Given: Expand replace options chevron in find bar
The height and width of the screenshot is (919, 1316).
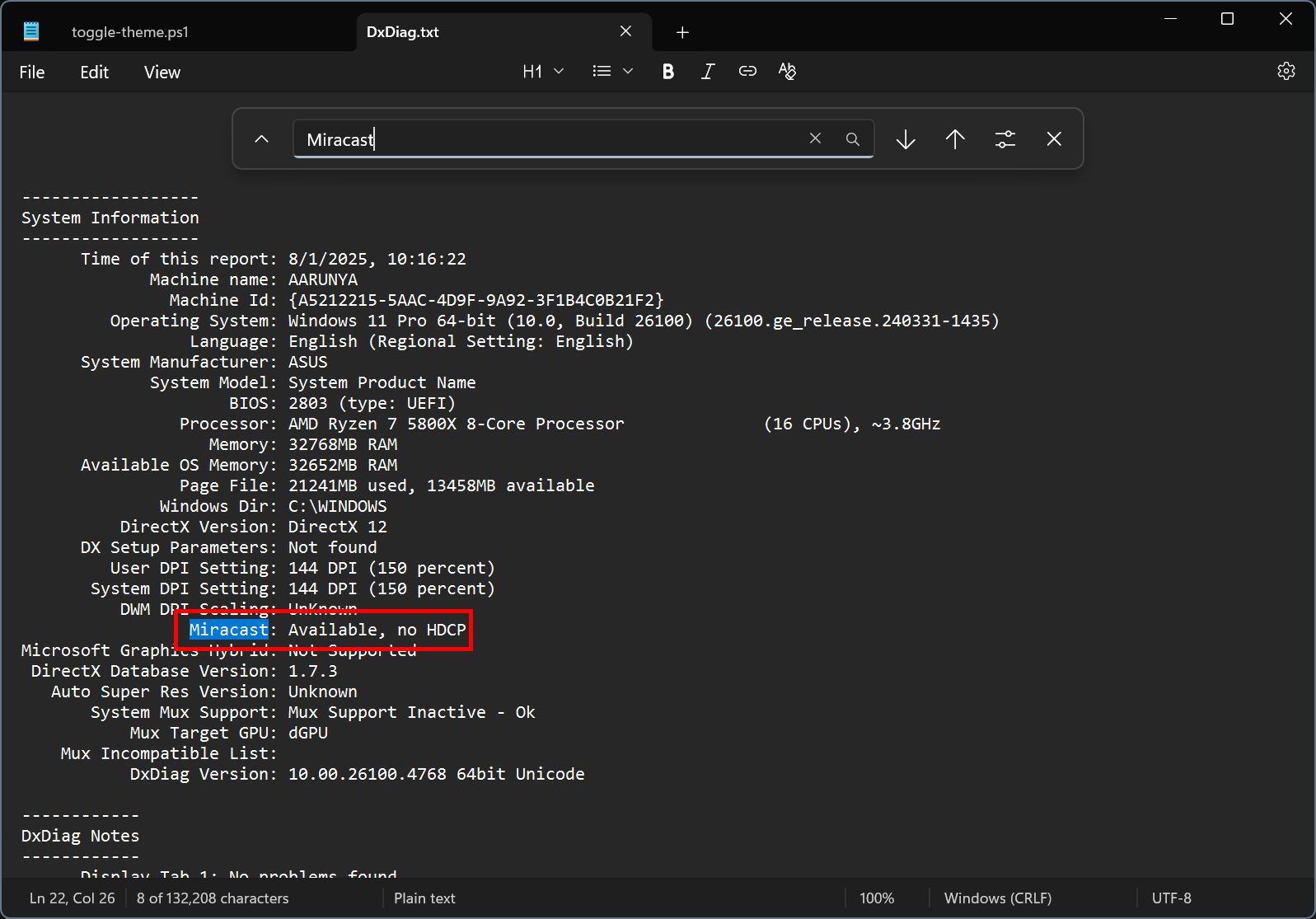Looking at the screenshot, I should click(x=261, y=139).
